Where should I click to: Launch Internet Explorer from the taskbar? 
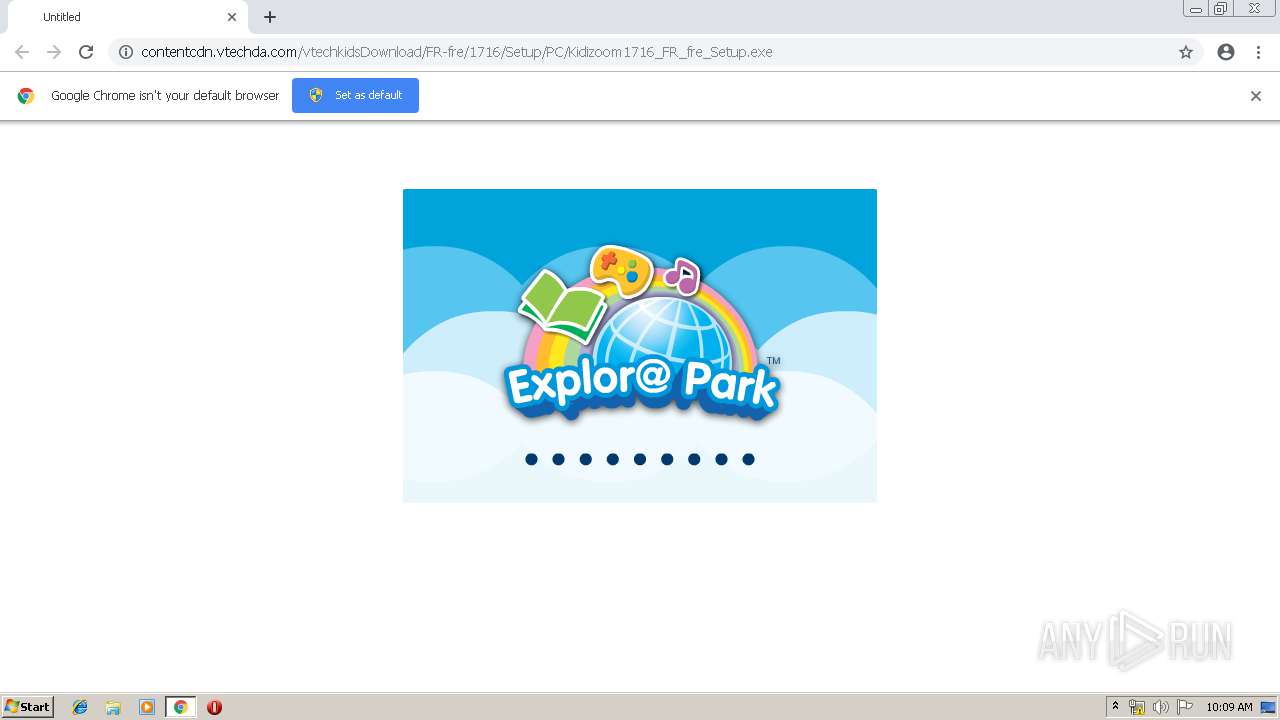(x=80, y=707)
